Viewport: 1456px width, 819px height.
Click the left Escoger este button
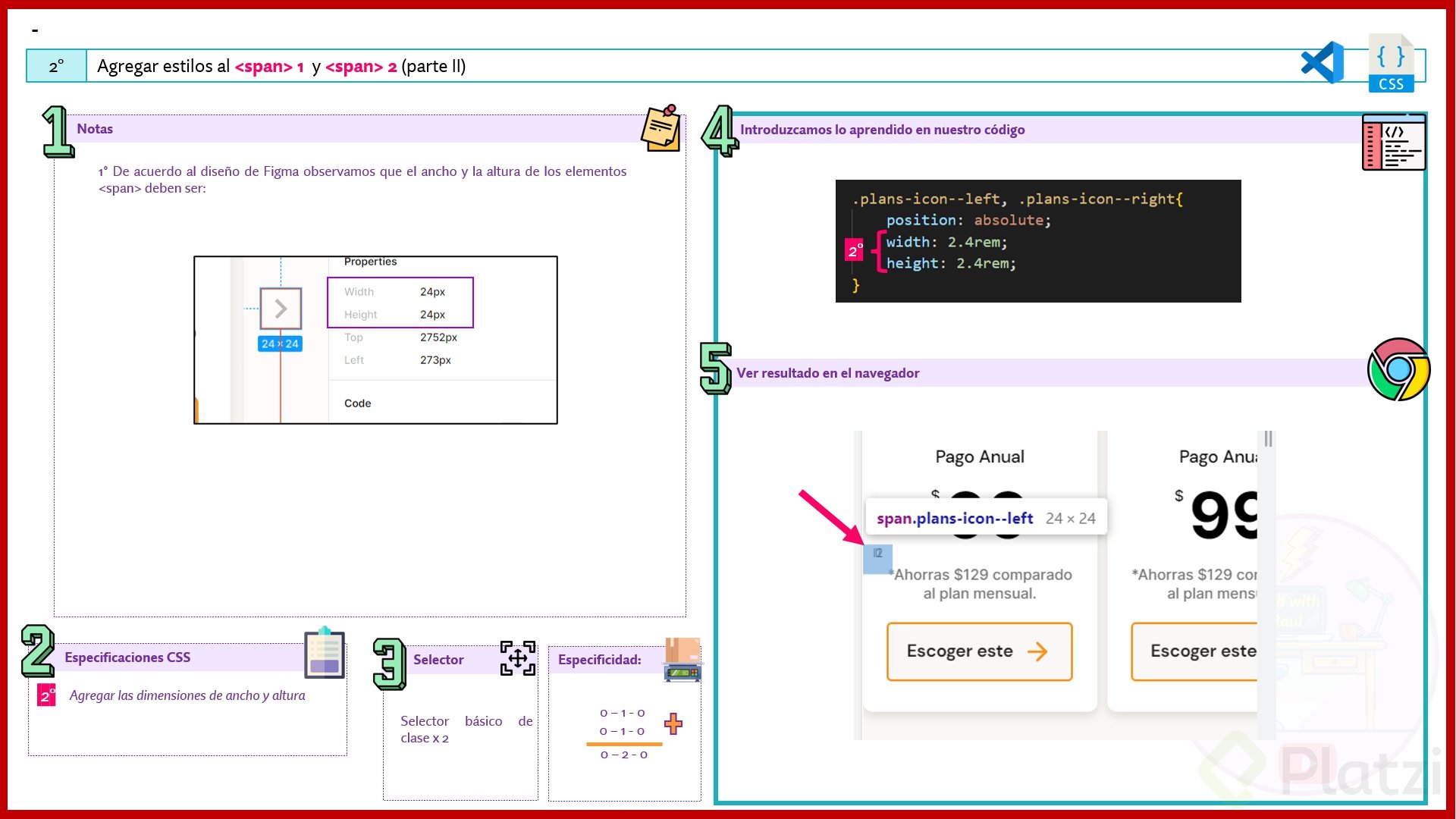[x=978, y=651]
